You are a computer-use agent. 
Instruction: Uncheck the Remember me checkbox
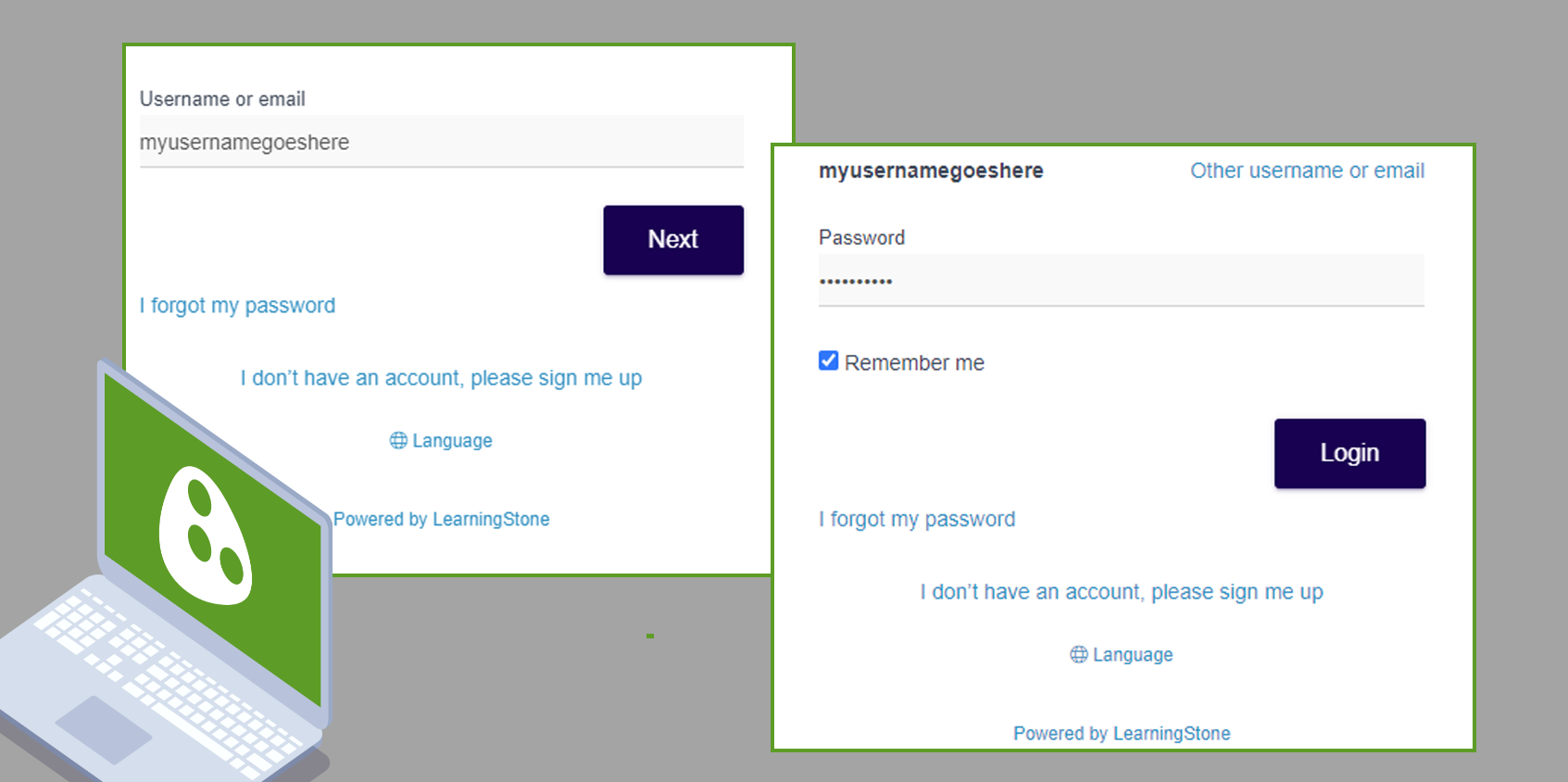[x=829, y=360]
